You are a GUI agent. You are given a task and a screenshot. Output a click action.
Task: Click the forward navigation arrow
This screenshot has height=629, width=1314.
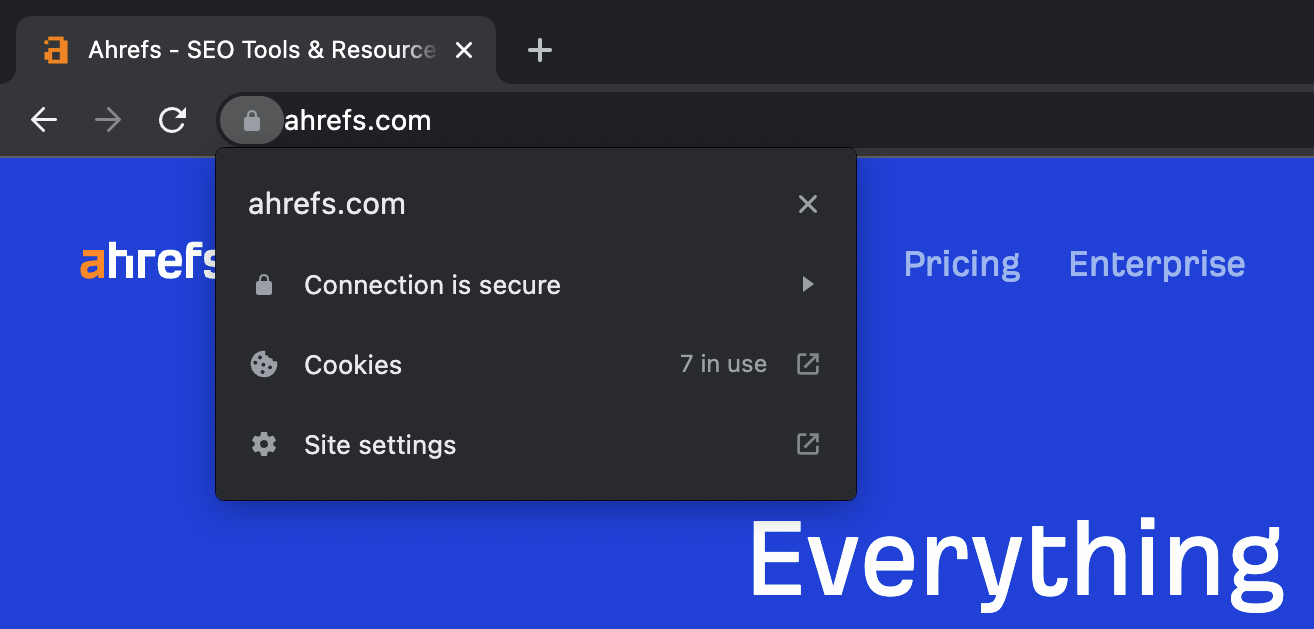click(107, 119)
